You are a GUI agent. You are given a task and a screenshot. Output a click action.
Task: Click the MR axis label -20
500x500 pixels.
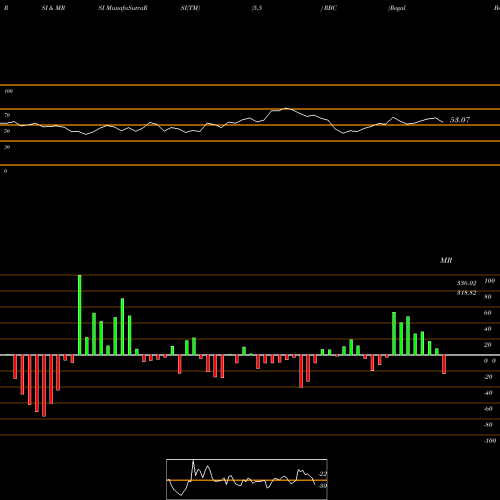click(488, 377)
